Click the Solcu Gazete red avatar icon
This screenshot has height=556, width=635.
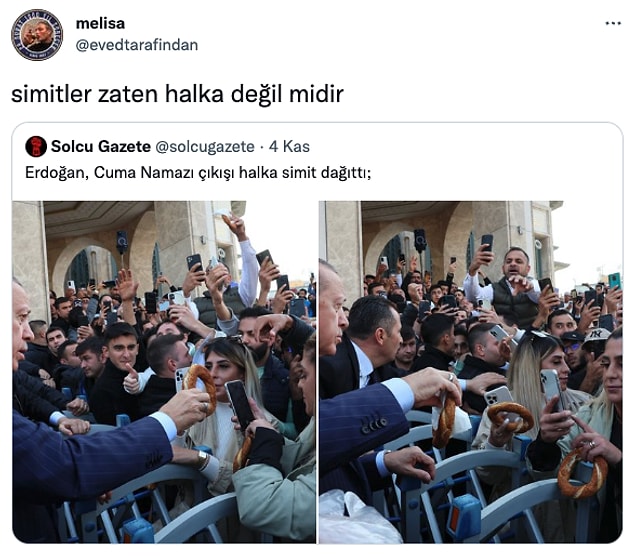36,147
